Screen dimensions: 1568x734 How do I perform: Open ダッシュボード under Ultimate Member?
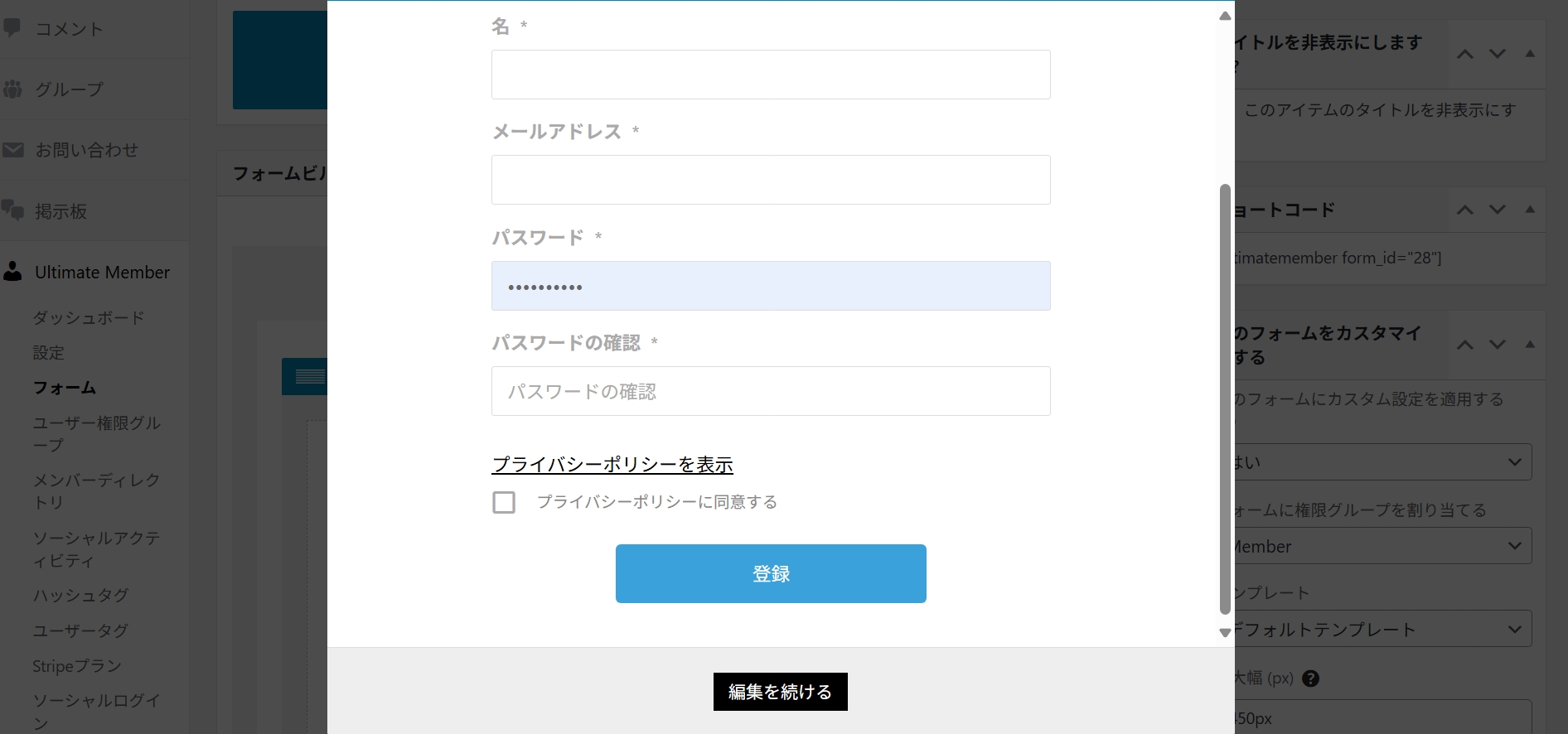tap(89, 318)
